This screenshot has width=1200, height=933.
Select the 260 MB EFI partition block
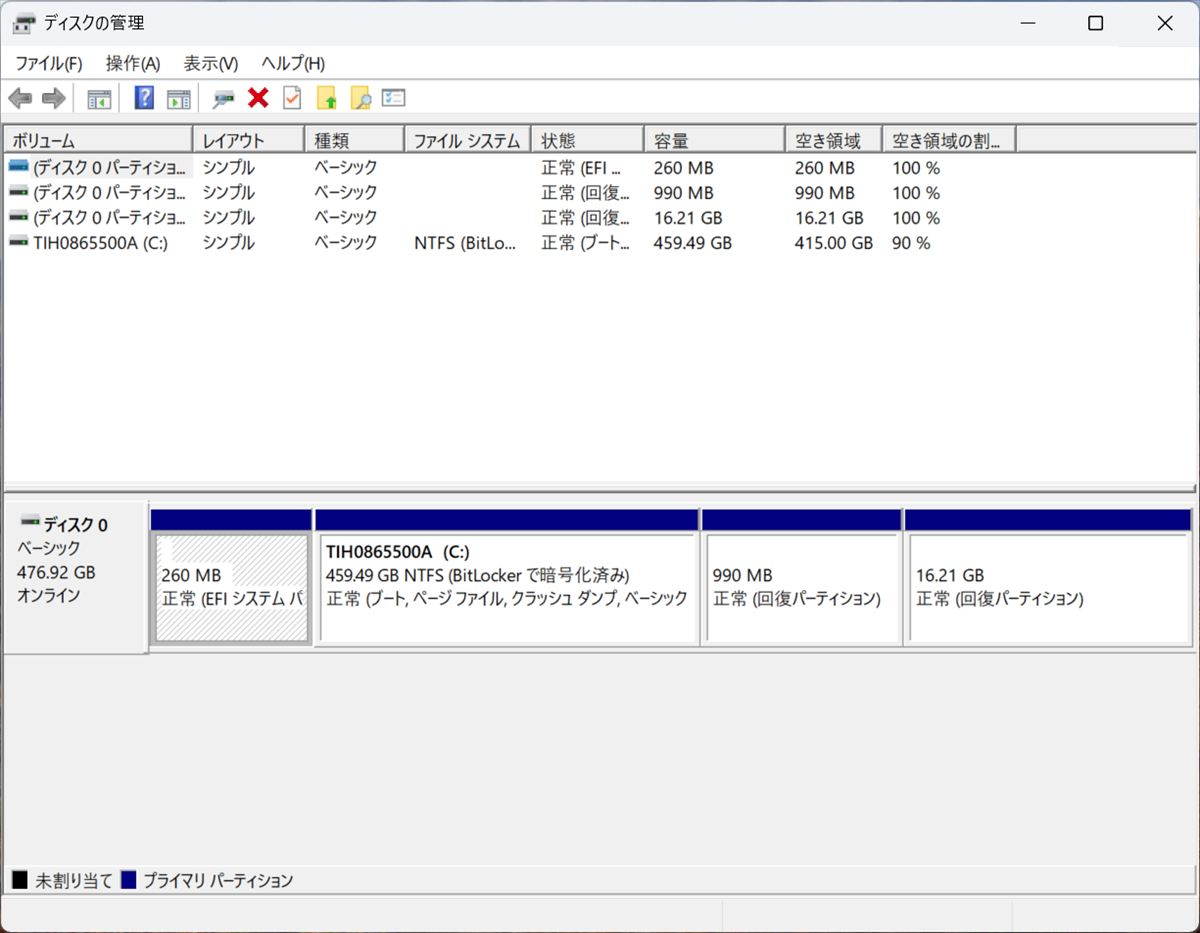tap(231, 587)
